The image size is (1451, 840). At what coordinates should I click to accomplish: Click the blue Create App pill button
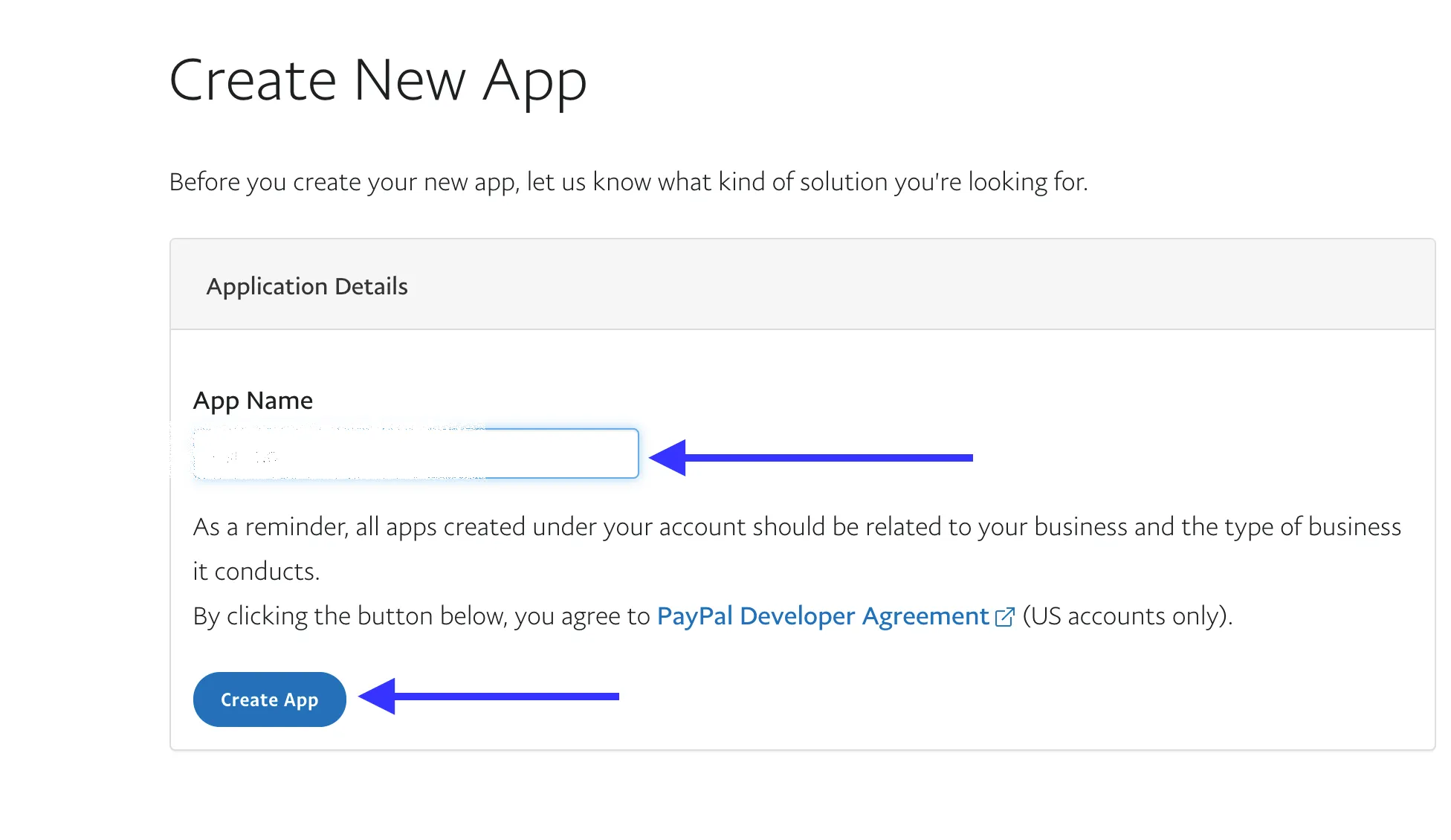pyautogui.click(x=269, y=699)
